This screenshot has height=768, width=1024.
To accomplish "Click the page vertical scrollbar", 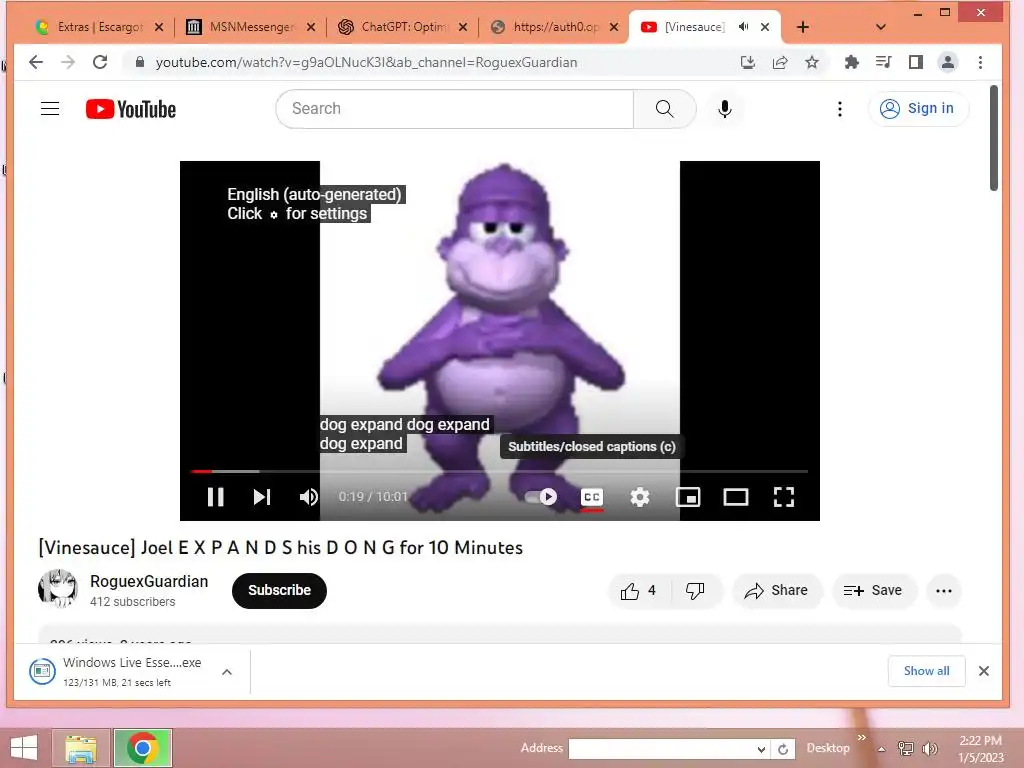I will (994, 138).
